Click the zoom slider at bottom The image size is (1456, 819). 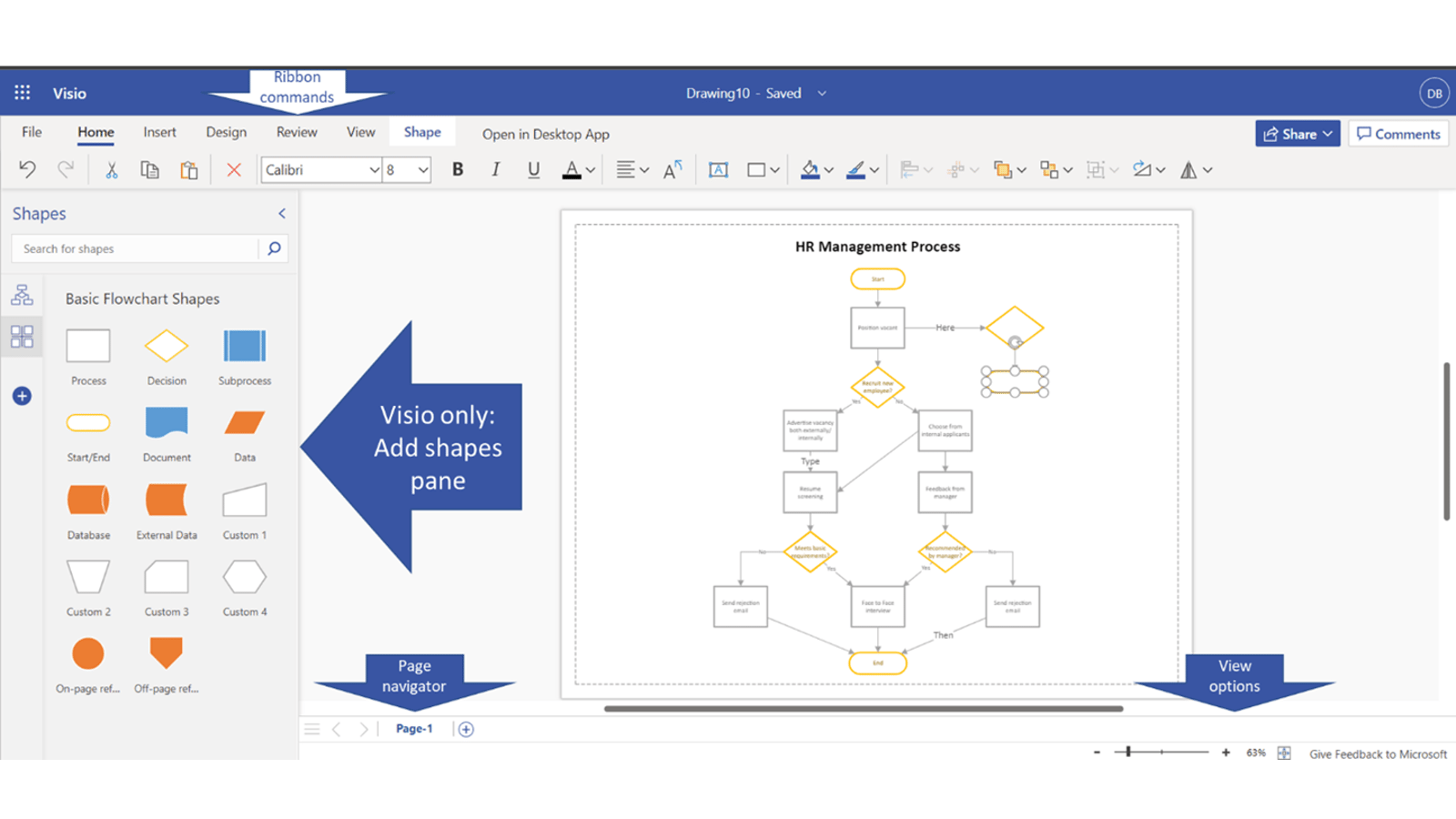tap(1160, 752)
